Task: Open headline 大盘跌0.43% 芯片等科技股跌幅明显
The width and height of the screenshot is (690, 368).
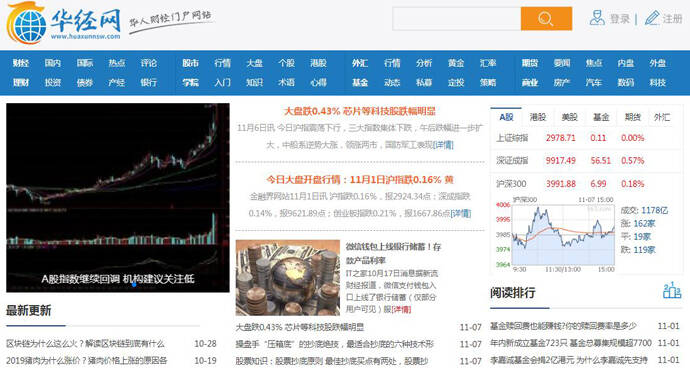Action: coord(360,111)
